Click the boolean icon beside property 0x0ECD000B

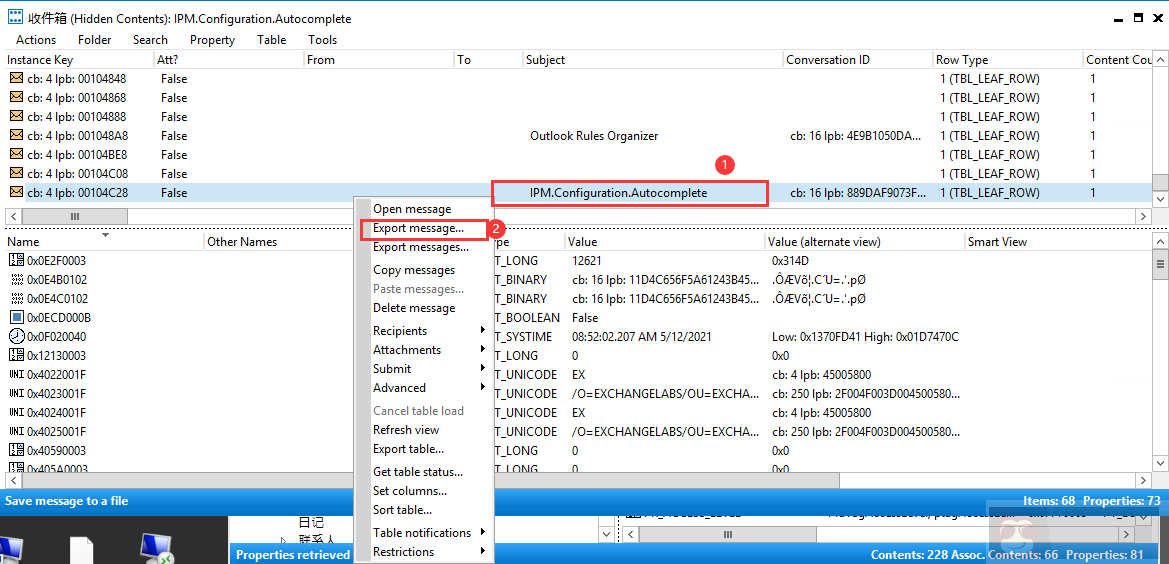[16, 318]
